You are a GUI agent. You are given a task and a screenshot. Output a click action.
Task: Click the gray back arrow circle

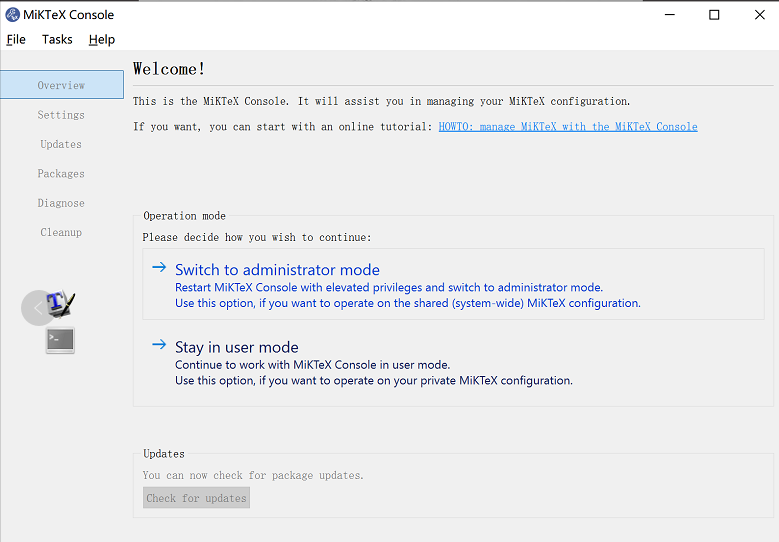37,308
